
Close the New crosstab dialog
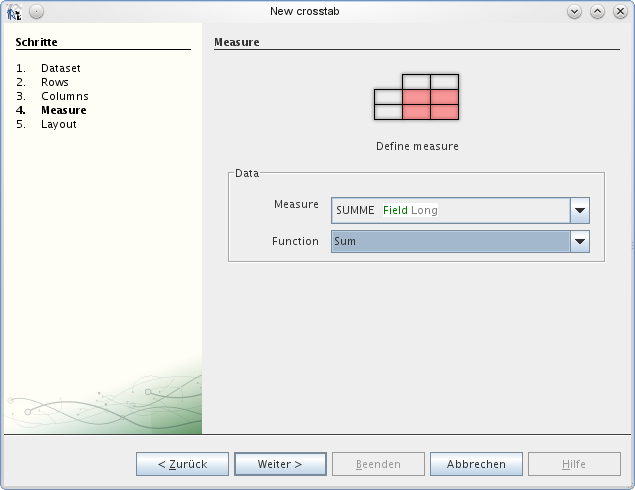pyautogui.click(x=620, y=12)
